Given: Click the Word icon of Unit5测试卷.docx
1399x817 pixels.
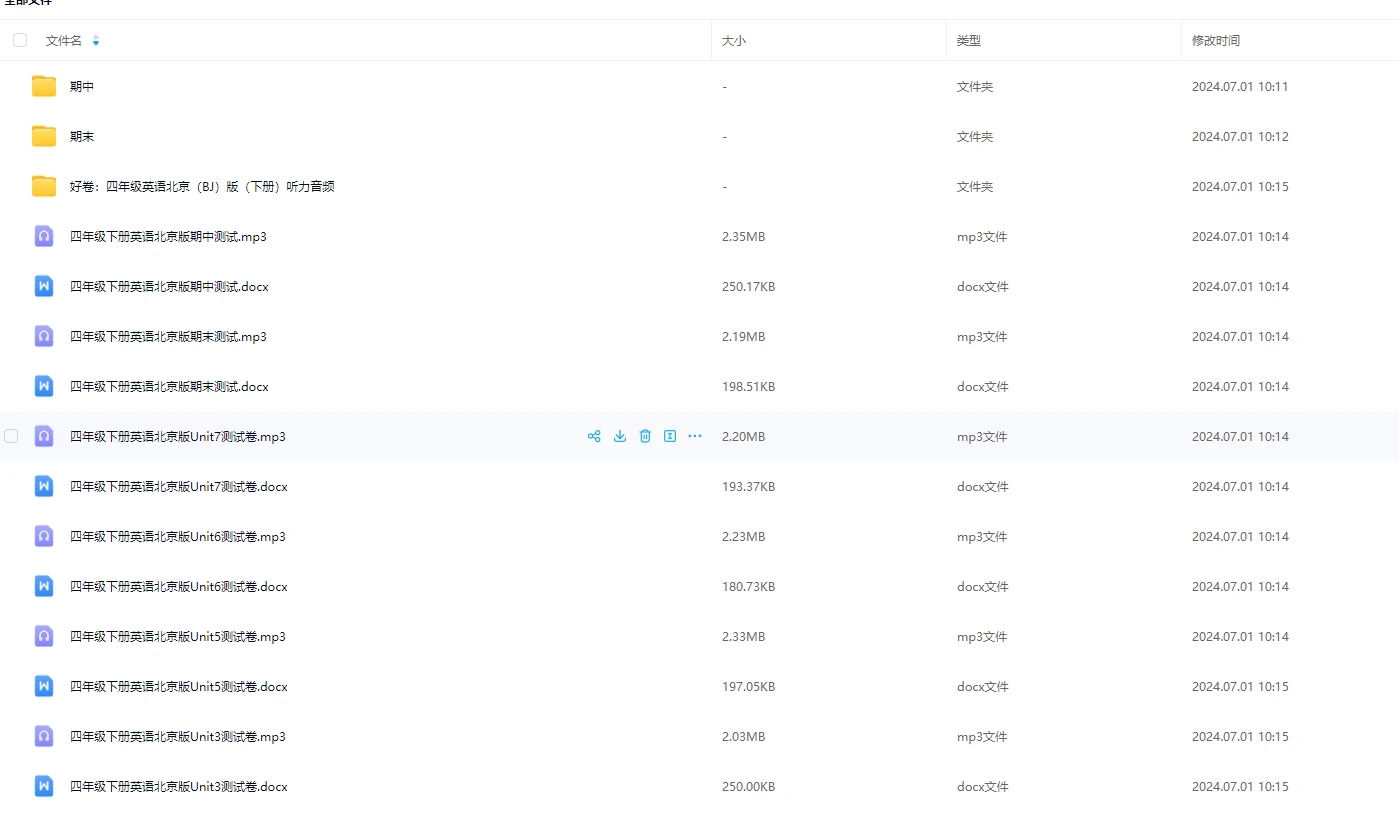Looking at the screenshot, I should click(44, 686).
